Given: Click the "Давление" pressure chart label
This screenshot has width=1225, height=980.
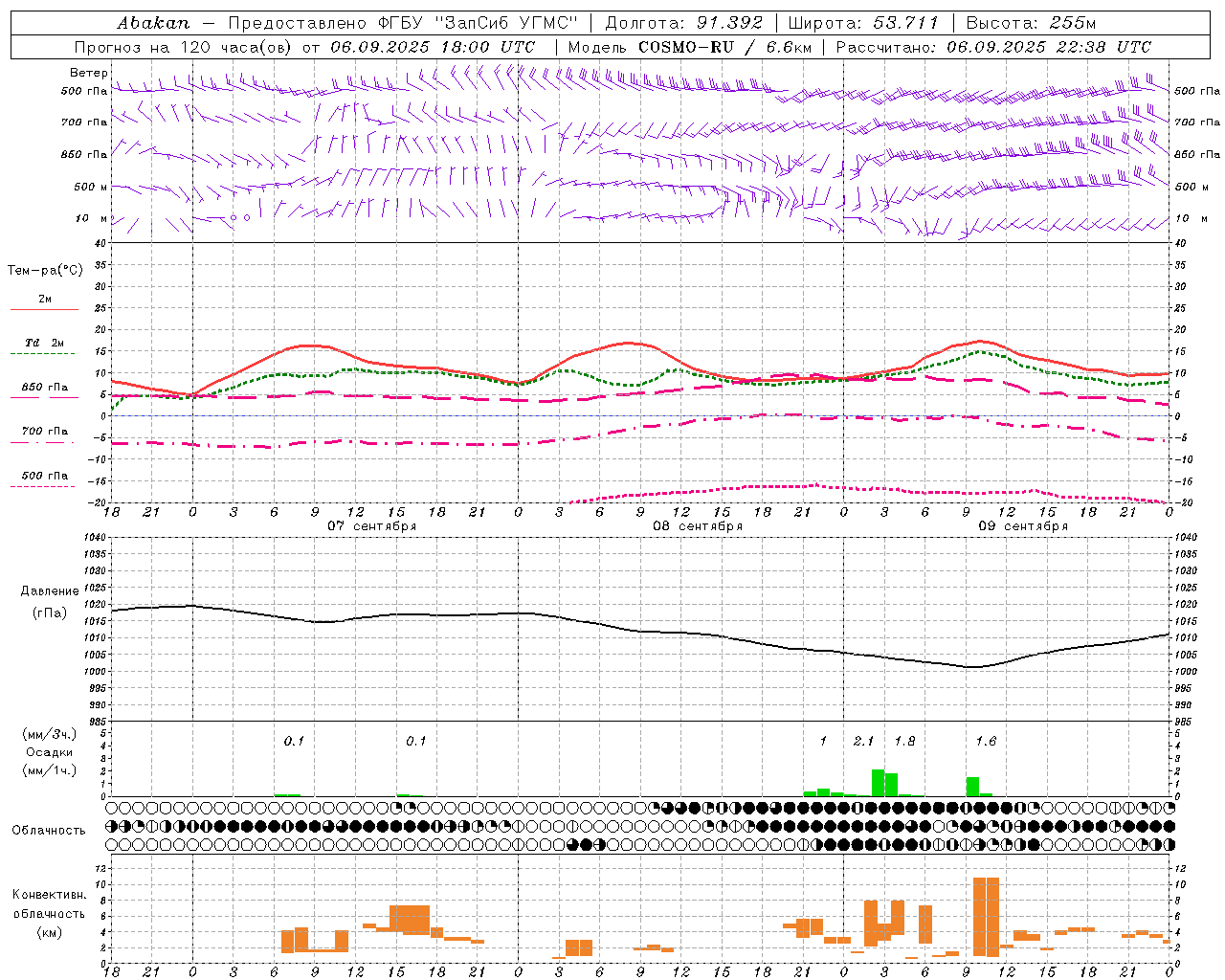Looking at the screenshot, I should [49, 591].
